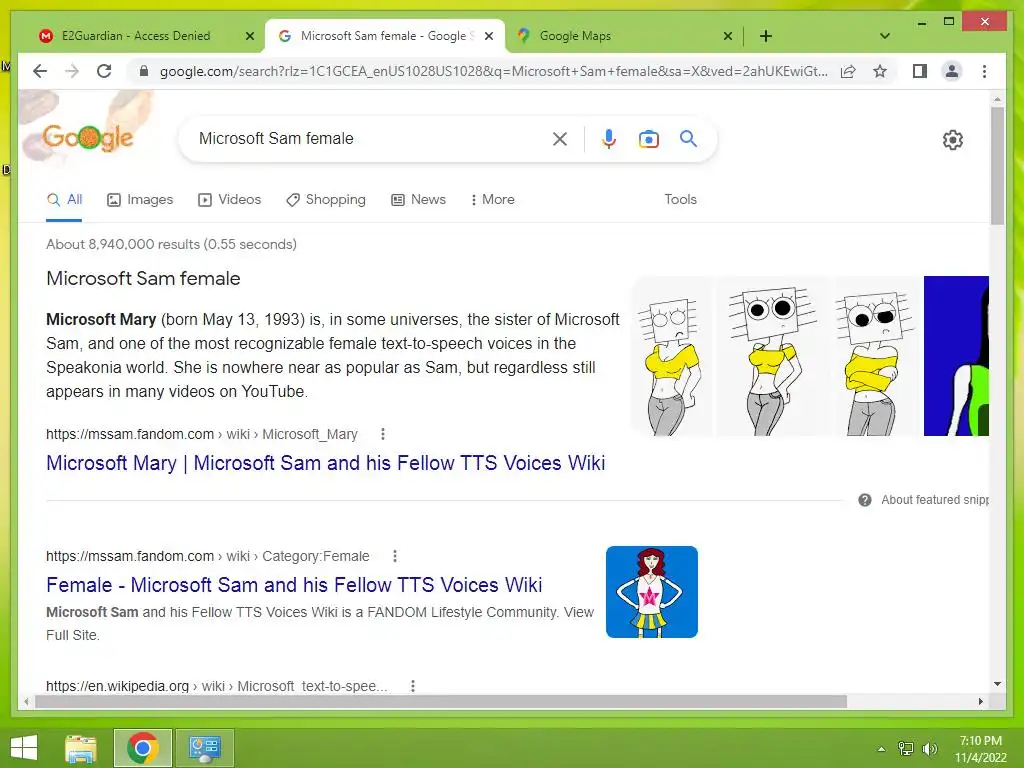Screen dimensions: 1024x768
Task: Open the Female category result thumbnail
Action: coord(652,592)
